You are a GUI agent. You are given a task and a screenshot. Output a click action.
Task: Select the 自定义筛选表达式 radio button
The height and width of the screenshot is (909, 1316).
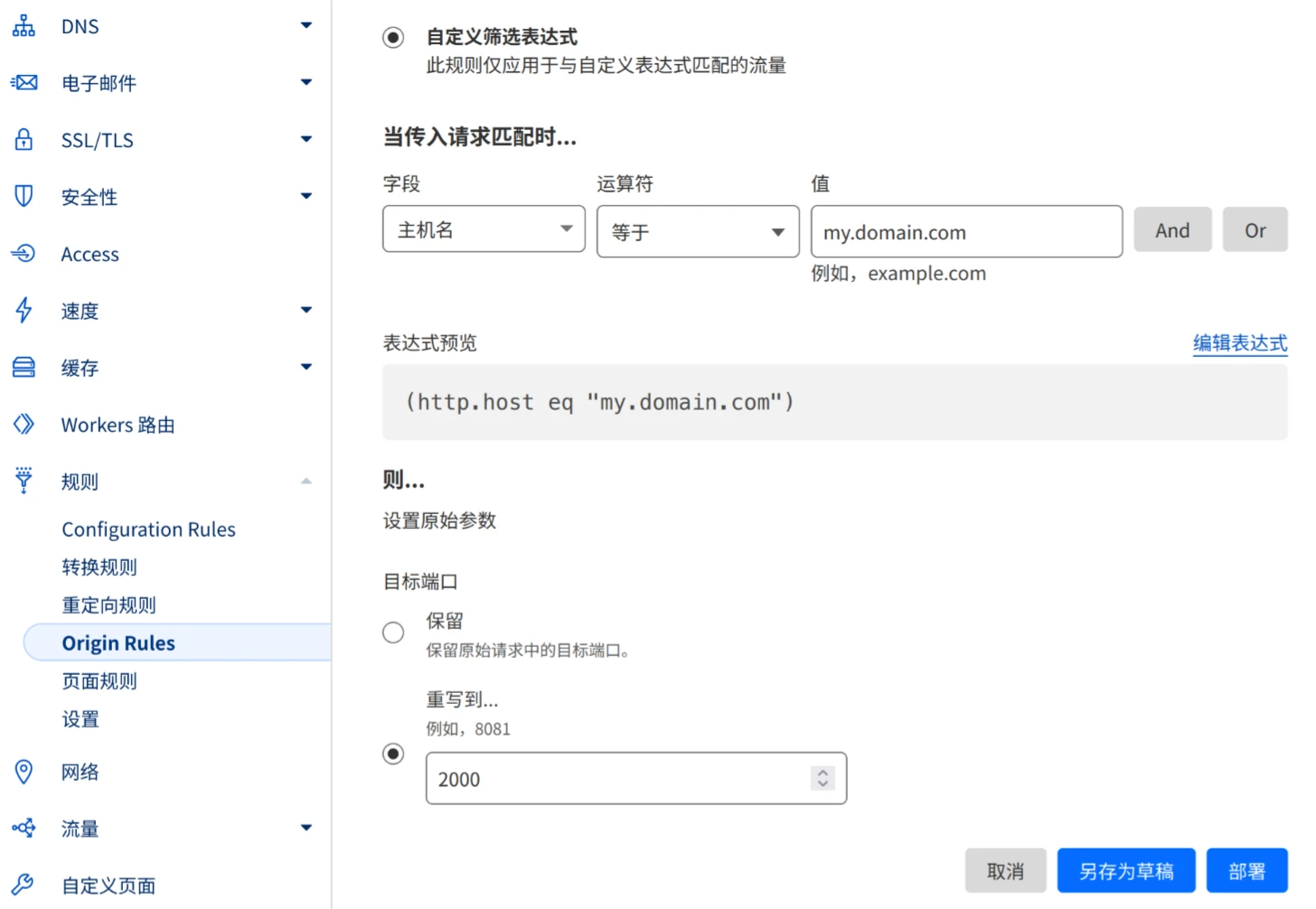pos(393,38)
